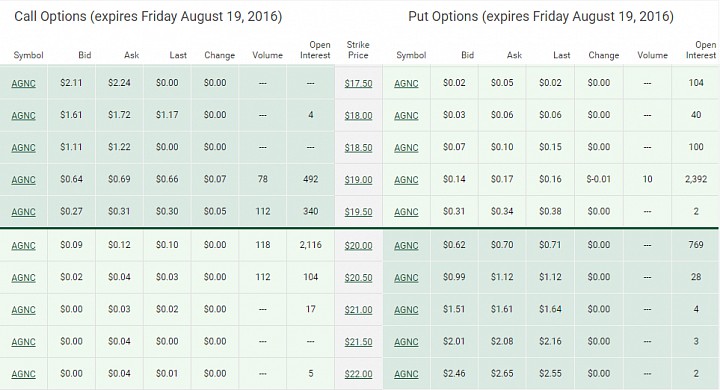Open AGNC call symbol in $22.00 strike row
The image size is (720, 390).
coord(23,374)
